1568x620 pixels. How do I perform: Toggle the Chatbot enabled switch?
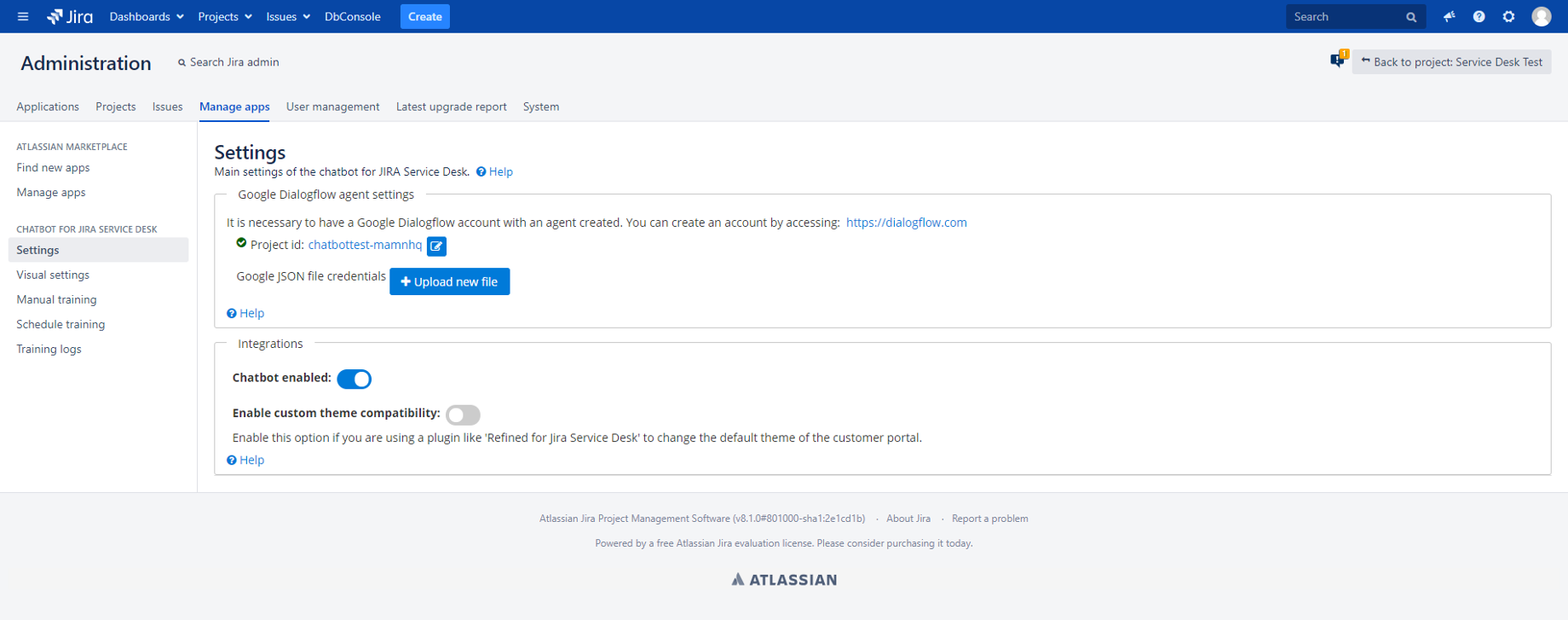click(354, 379)
